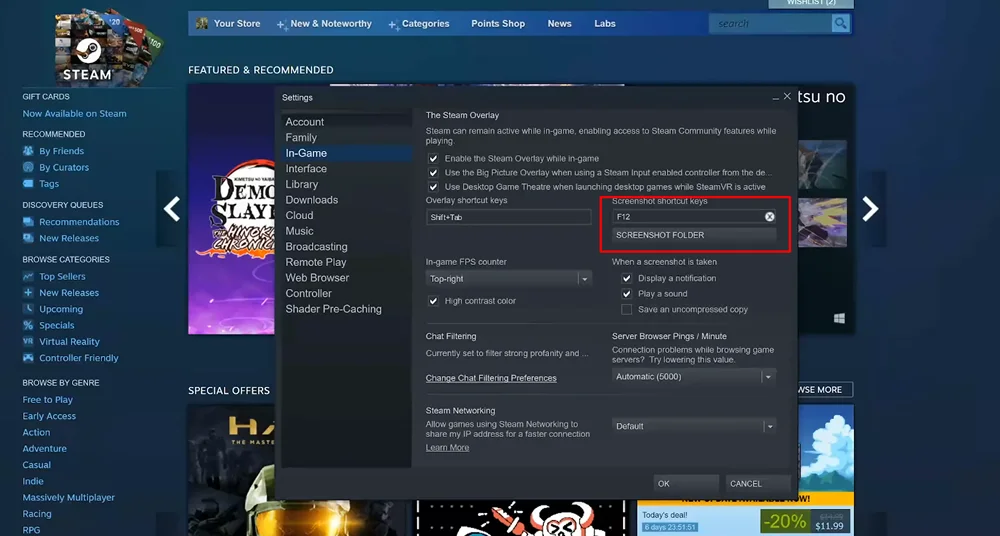1000x536 pixels.
Task: Disable the Steam Overlay while in-game
Action: pyautogui.click(x=434, y=159)
